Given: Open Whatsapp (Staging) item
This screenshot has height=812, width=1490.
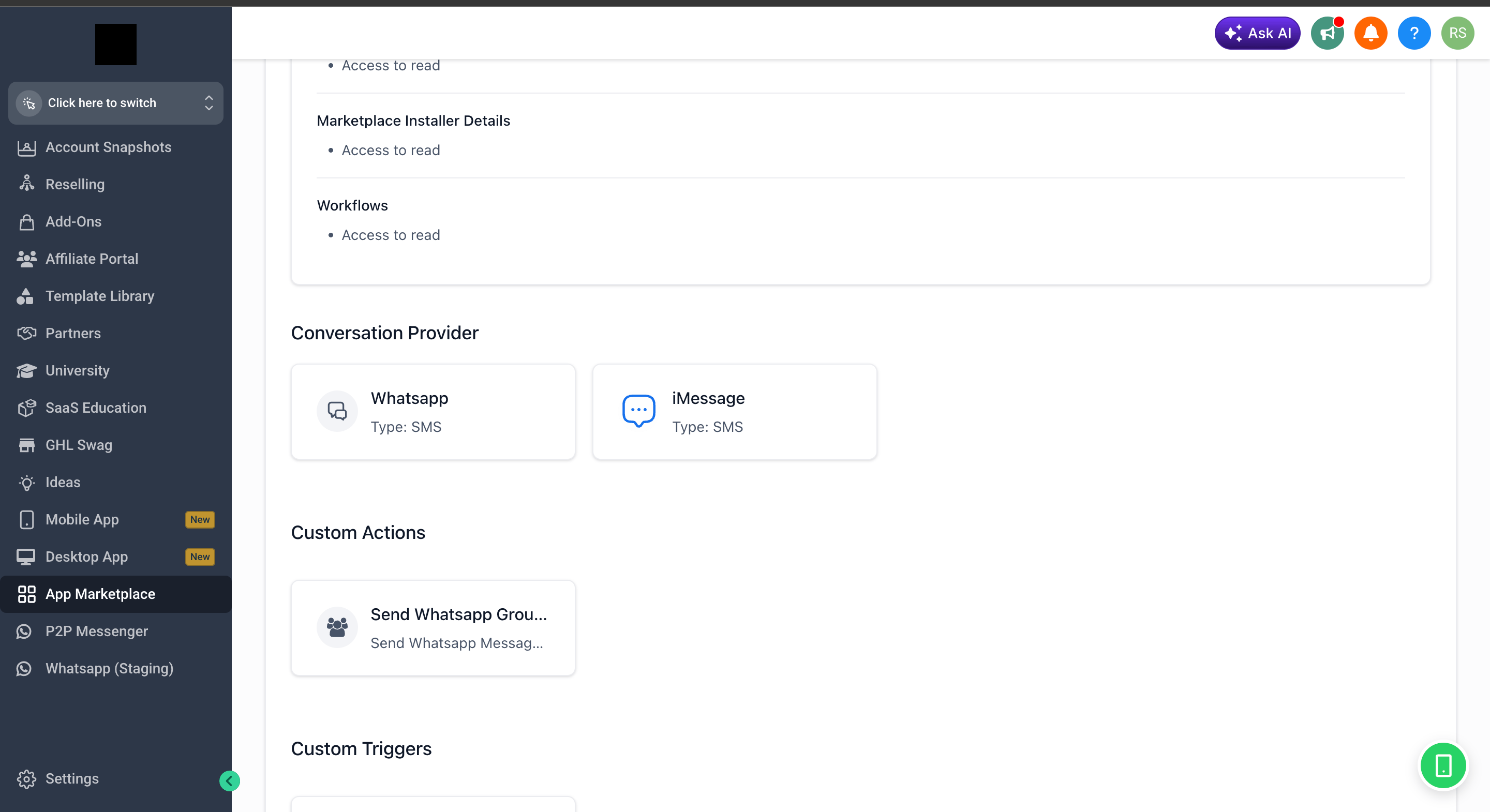Looking at the screenshot, I should [x=116, y=669].
